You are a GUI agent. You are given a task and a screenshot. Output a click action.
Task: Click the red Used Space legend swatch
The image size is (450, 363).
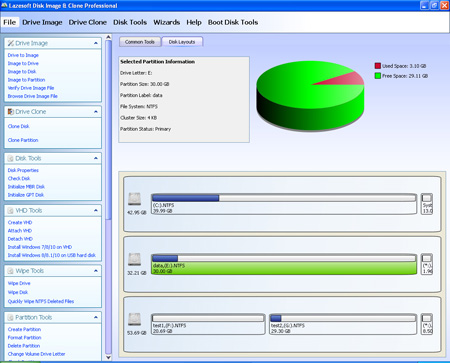pos(378,66)
